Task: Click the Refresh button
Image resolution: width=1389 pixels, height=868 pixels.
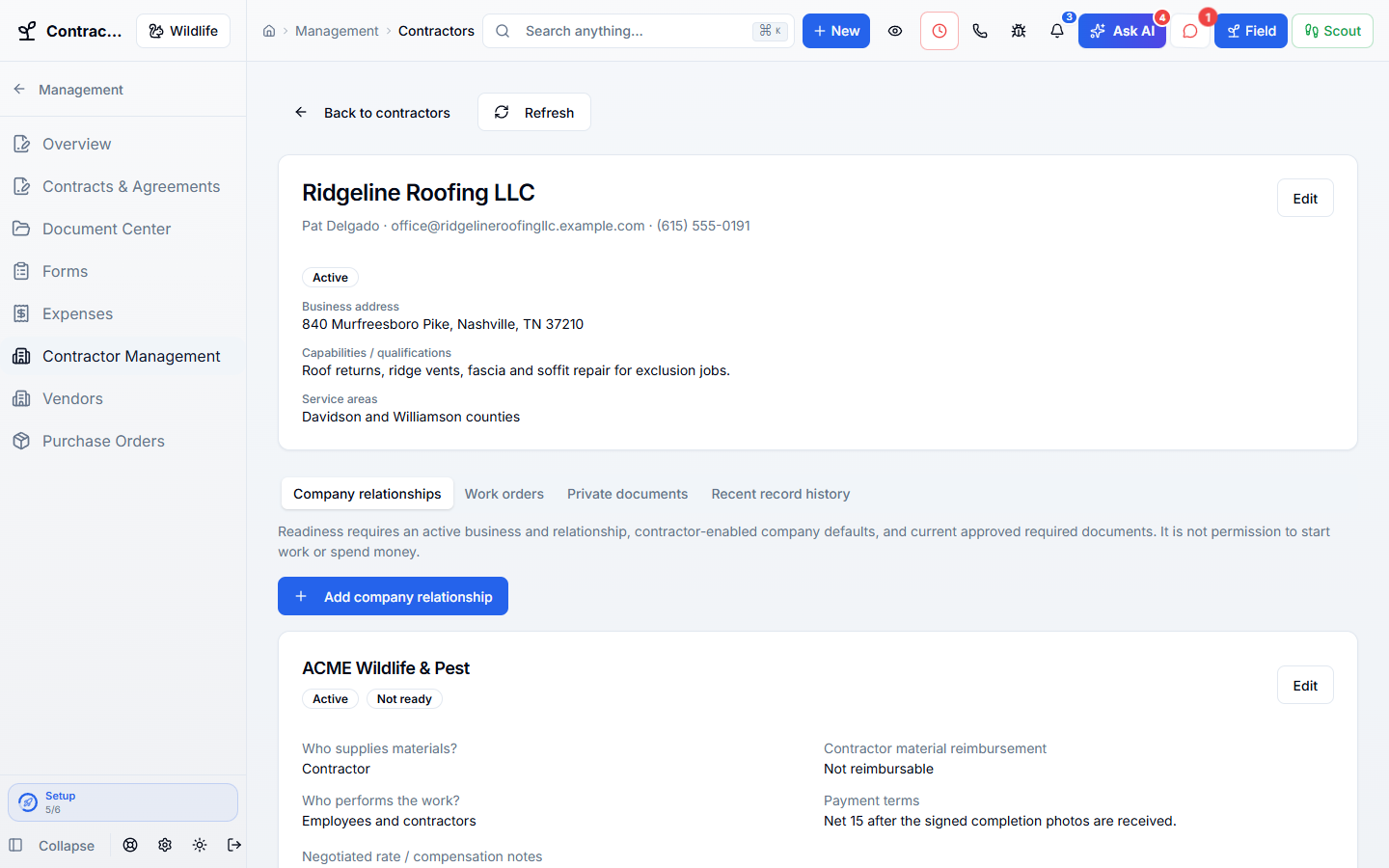Action: pyautogui.click(x=534, y=112)
